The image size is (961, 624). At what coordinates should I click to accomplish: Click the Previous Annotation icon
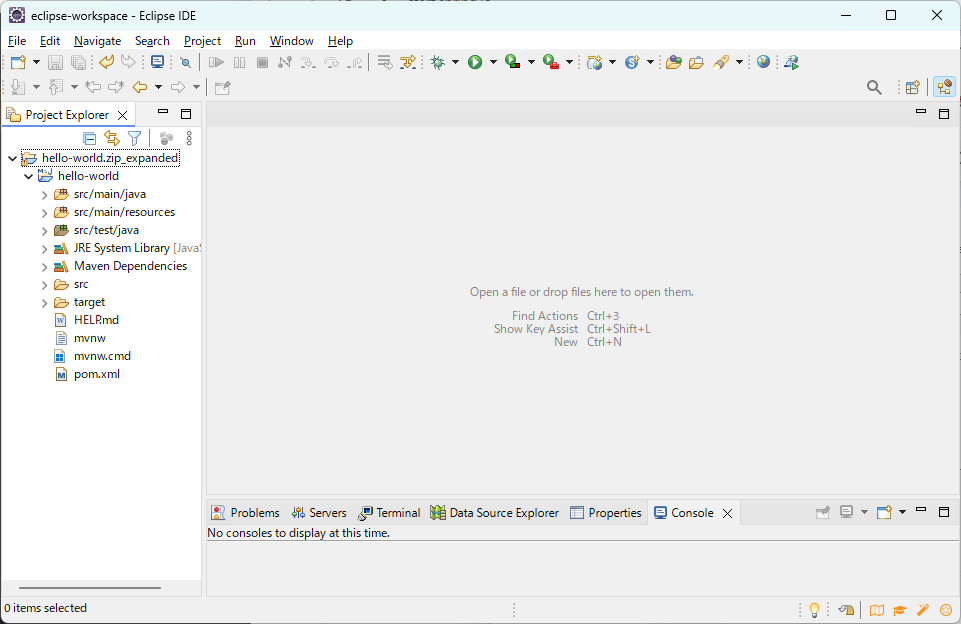[56, 87]
